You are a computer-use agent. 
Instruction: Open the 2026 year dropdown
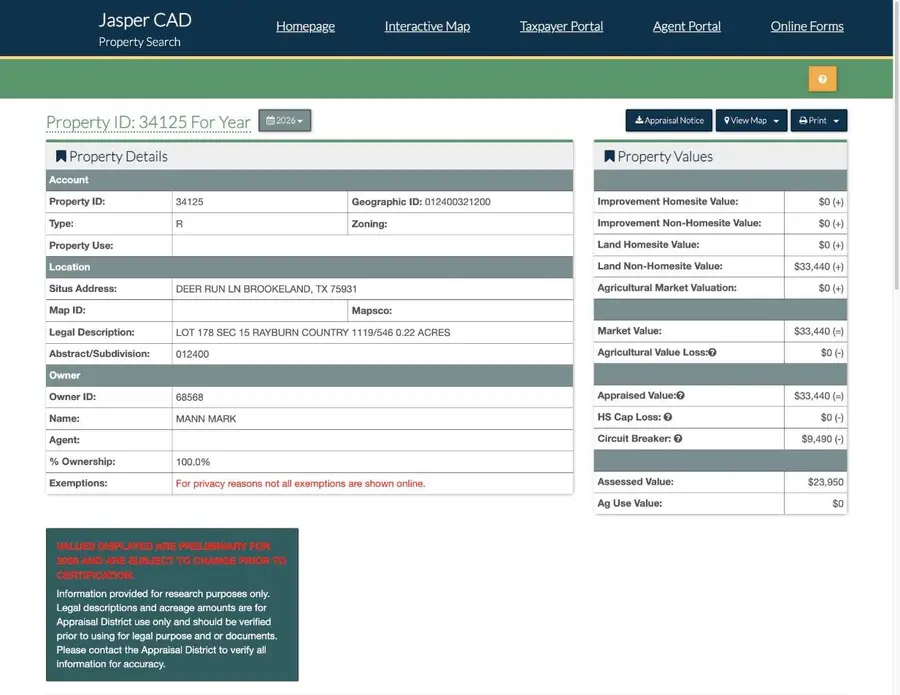tap(285, 121)
